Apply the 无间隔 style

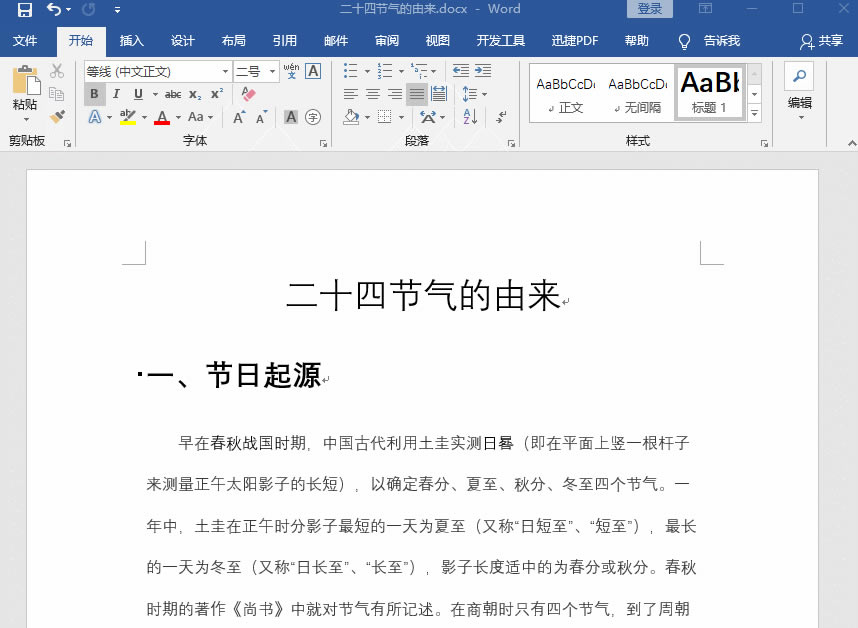tap(637, 94)
